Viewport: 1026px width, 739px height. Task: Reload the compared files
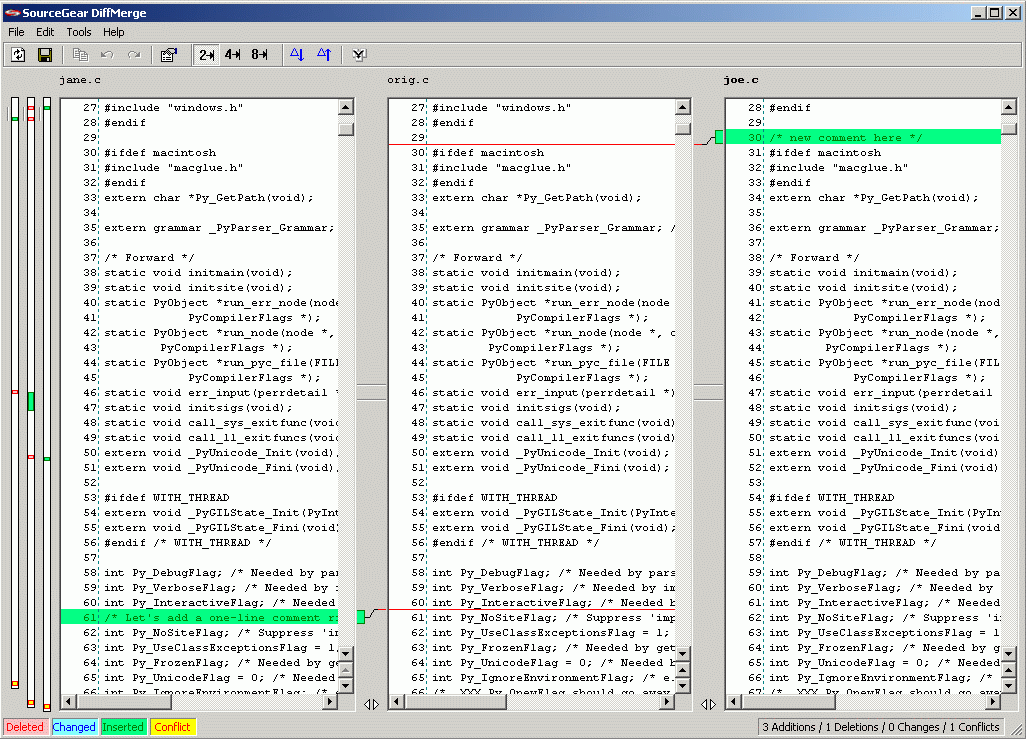click(18, 55)
